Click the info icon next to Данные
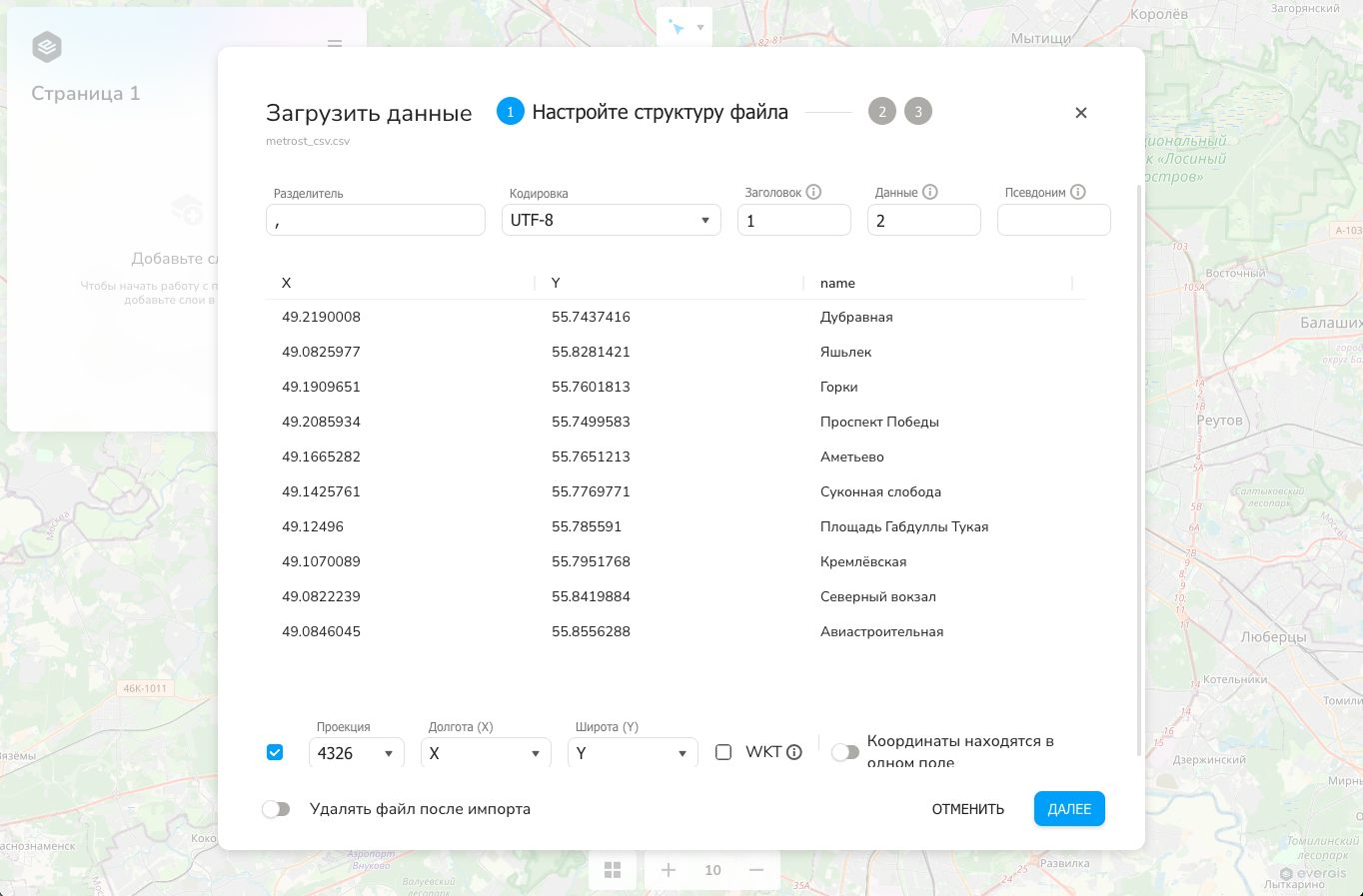1363x896 pixels. point(930,192)
